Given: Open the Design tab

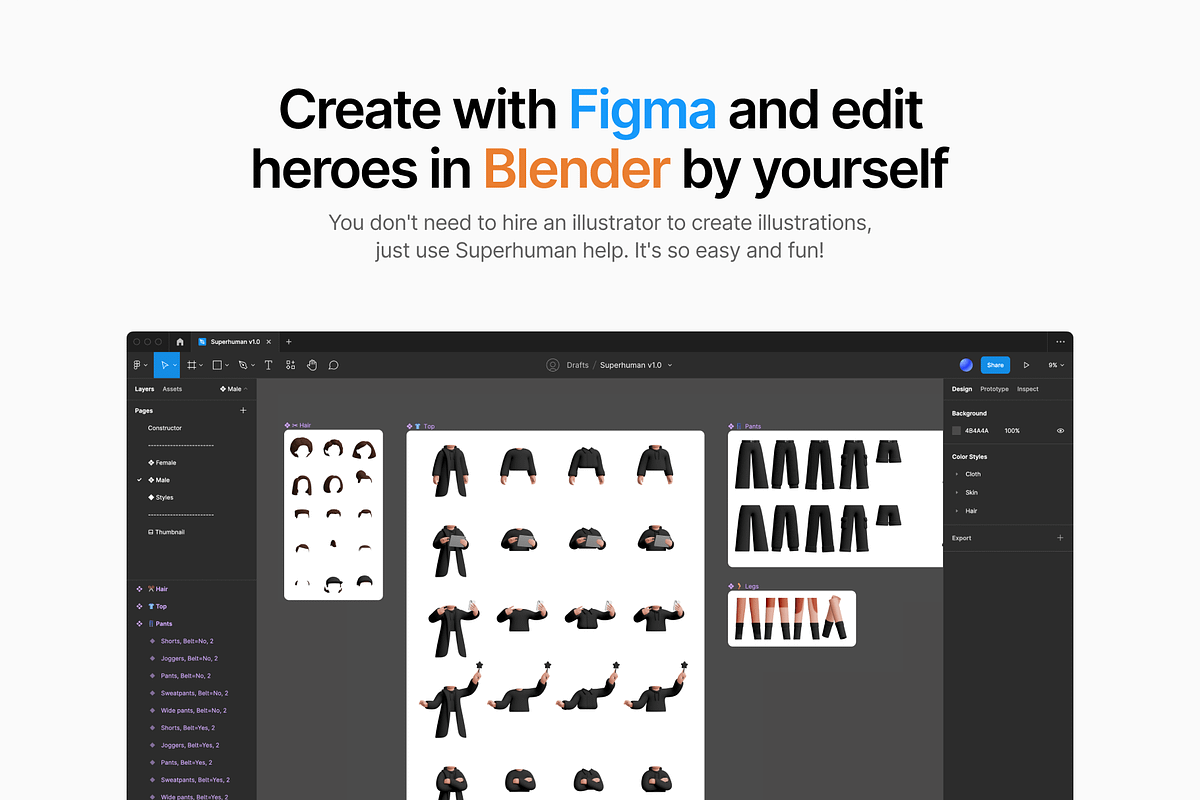Looking at the screenshot, I should [962, 389].
